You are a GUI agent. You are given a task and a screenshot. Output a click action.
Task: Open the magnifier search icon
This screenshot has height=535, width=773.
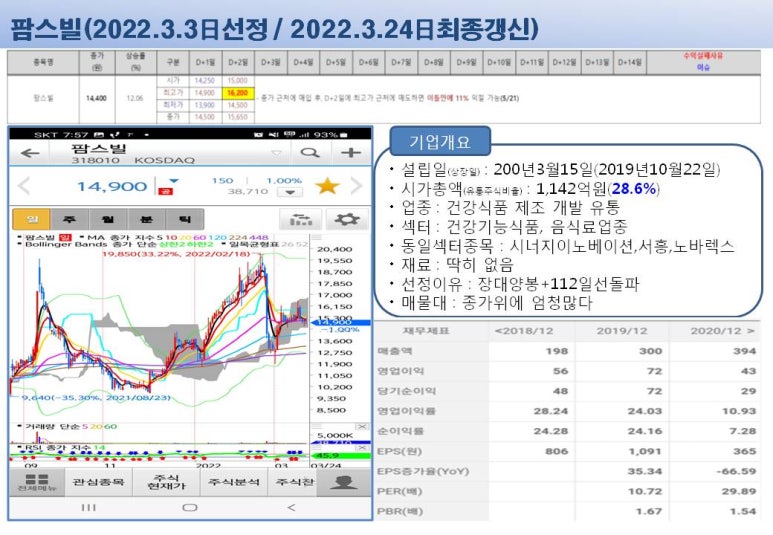310,153
